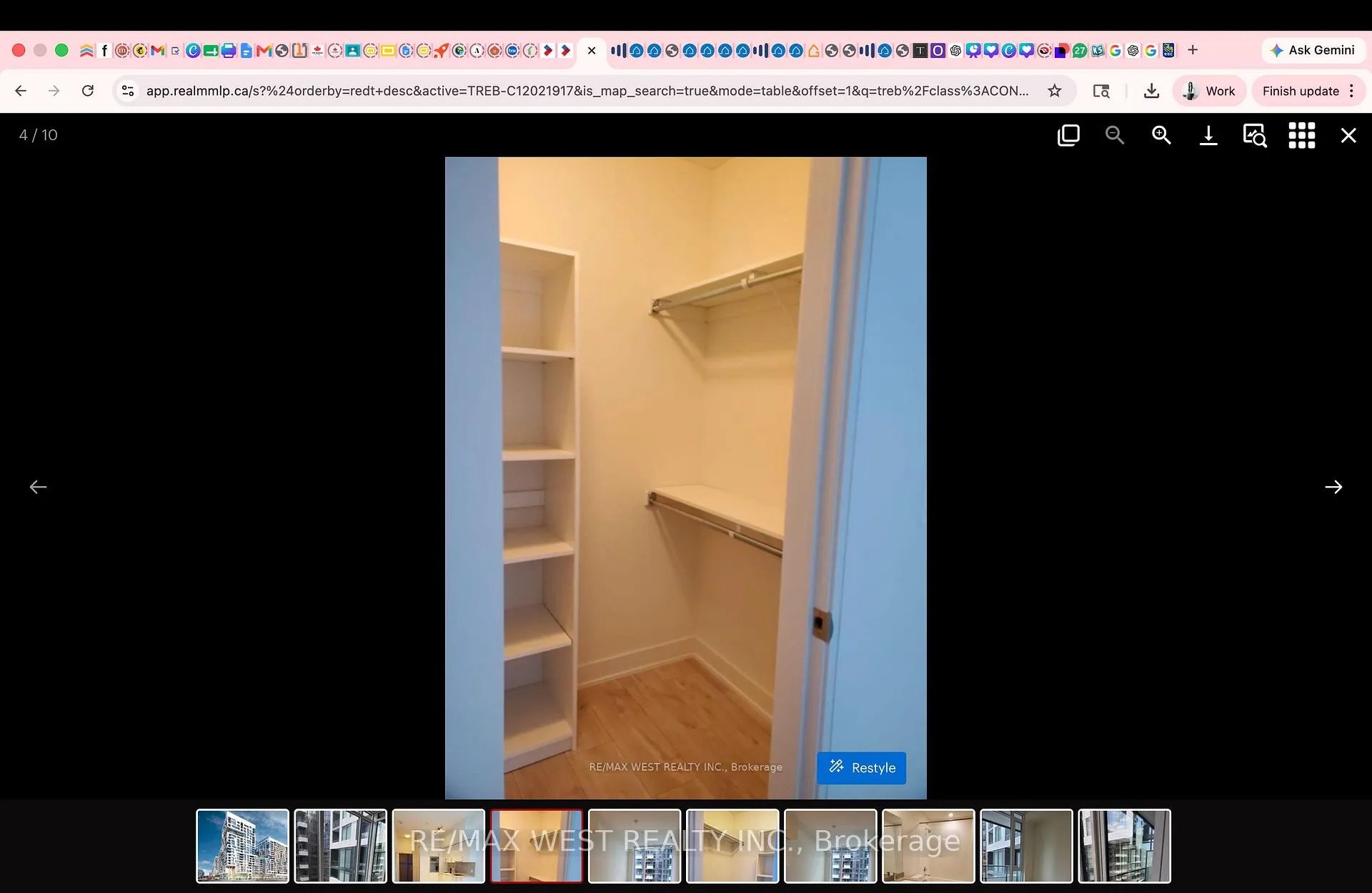Close the photo viewer with X
Viewport: 1372px width, 893px height.
click(1348, 135)
